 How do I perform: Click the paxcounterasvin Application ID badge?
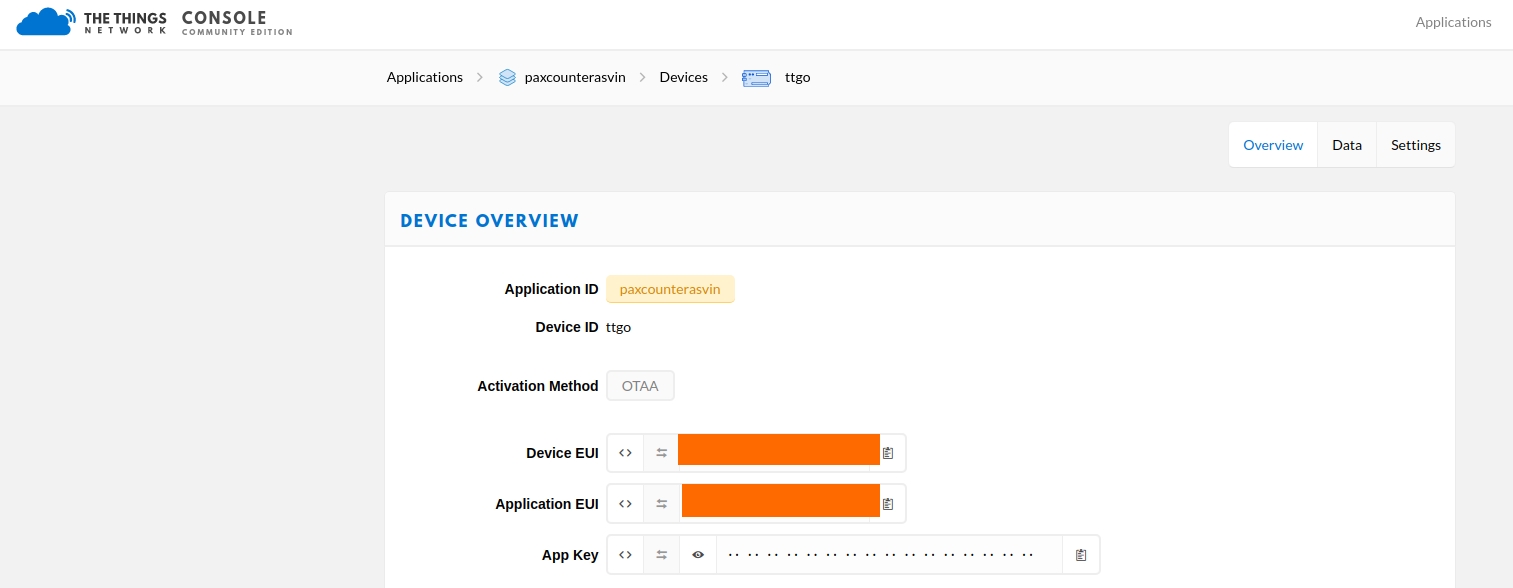tap(670, 289)
